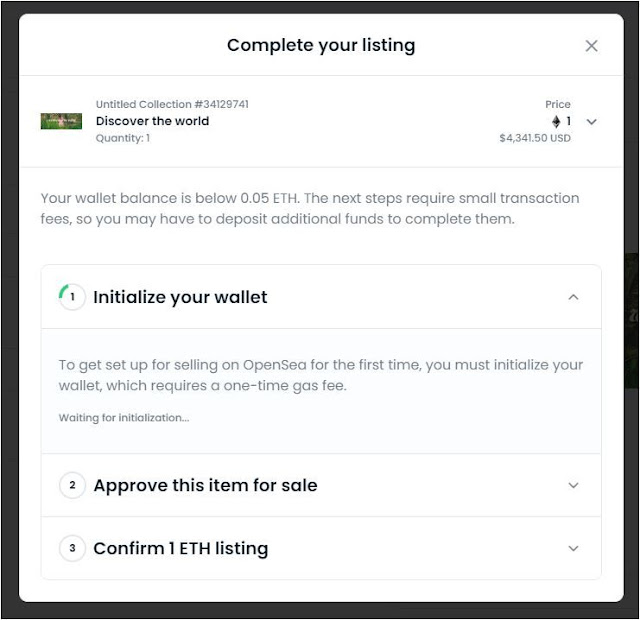Click the wallet balance warning message
640x620 pixels.
[x=310, y=209]
